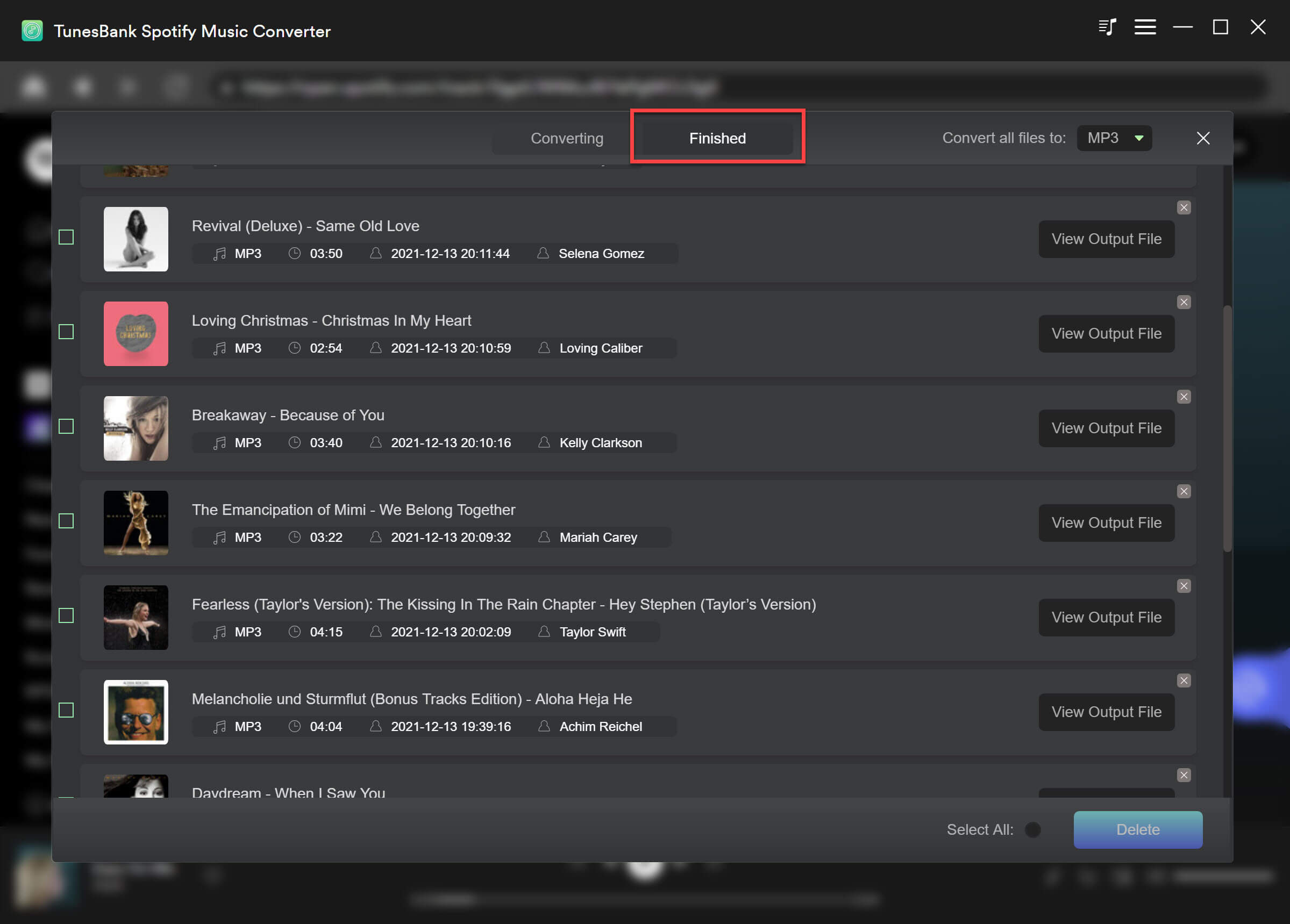Click the remove X icon on Because of You
1290x924 pixels.
tap(1184, 397)
